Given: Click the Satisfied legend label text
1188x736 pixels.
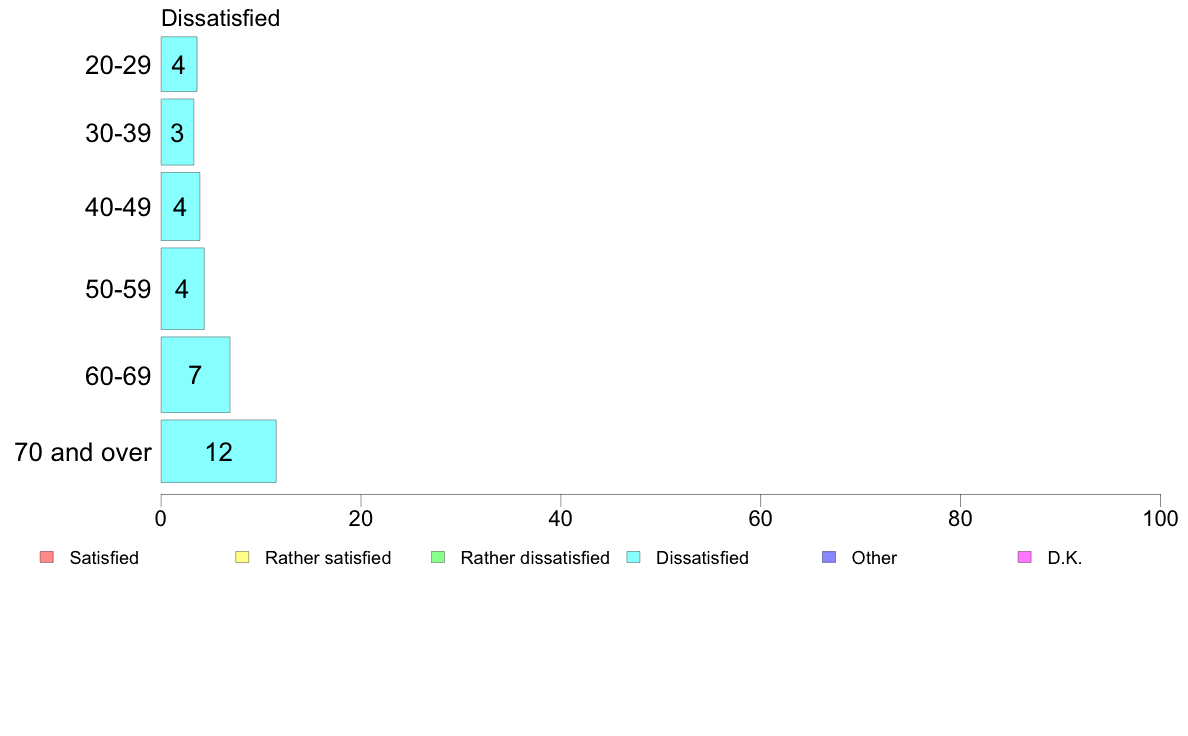Looking at the screenshot, I should coord(104,558).
